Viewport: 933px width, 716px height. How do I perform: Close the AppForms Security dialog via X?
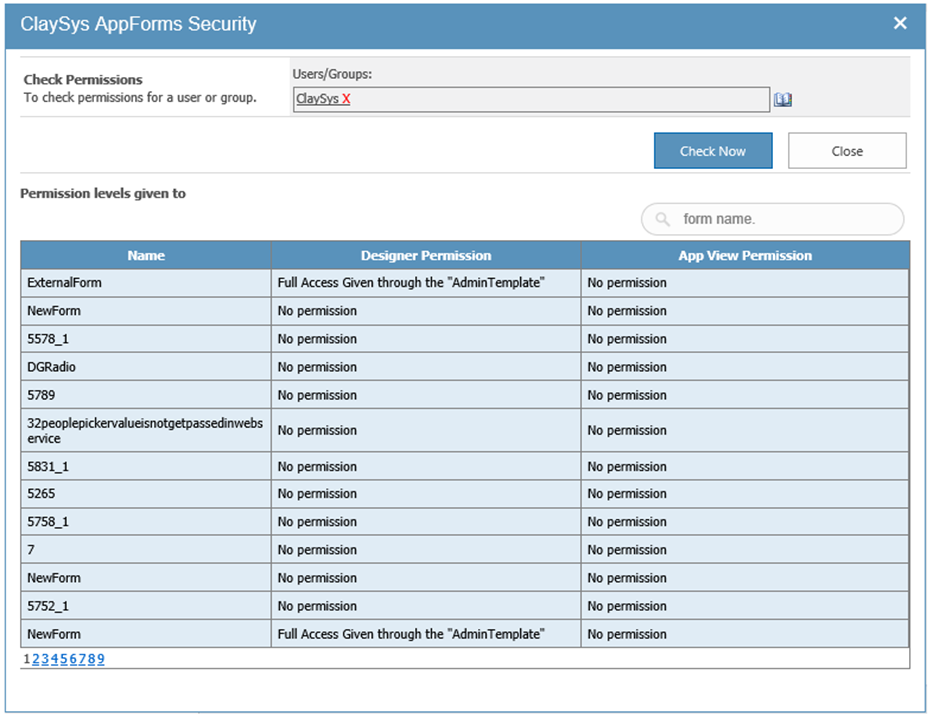pyautogui.click(x=899, y=23)
